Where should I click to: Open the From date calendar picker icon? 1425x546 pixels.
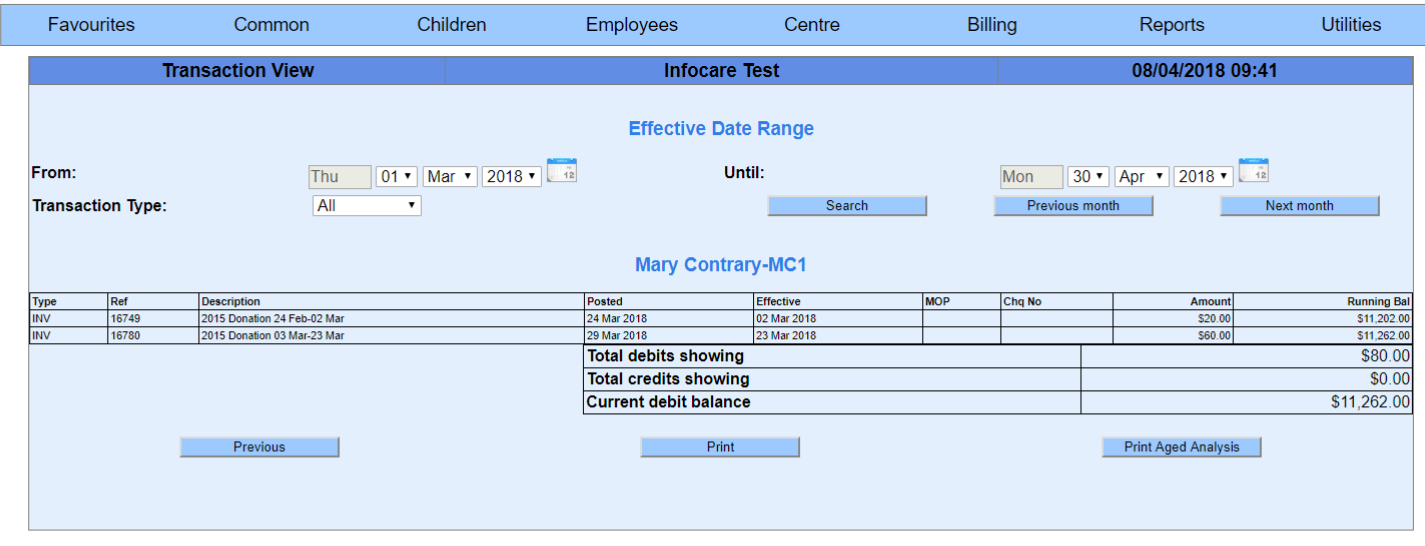[562, 171]
